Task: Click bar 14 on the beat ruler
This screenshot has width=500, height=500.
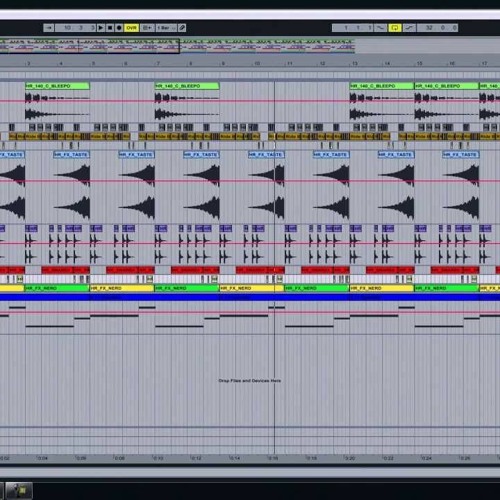Action: tap(387, 63)
